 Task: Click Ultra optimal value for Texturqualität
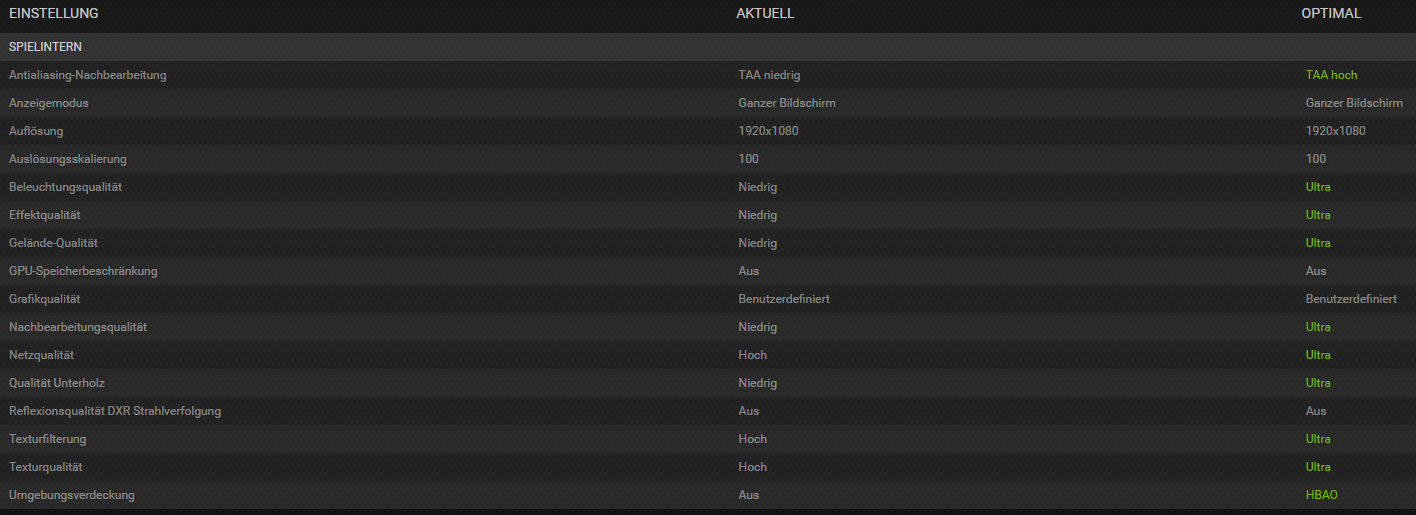pos(1318,467)
